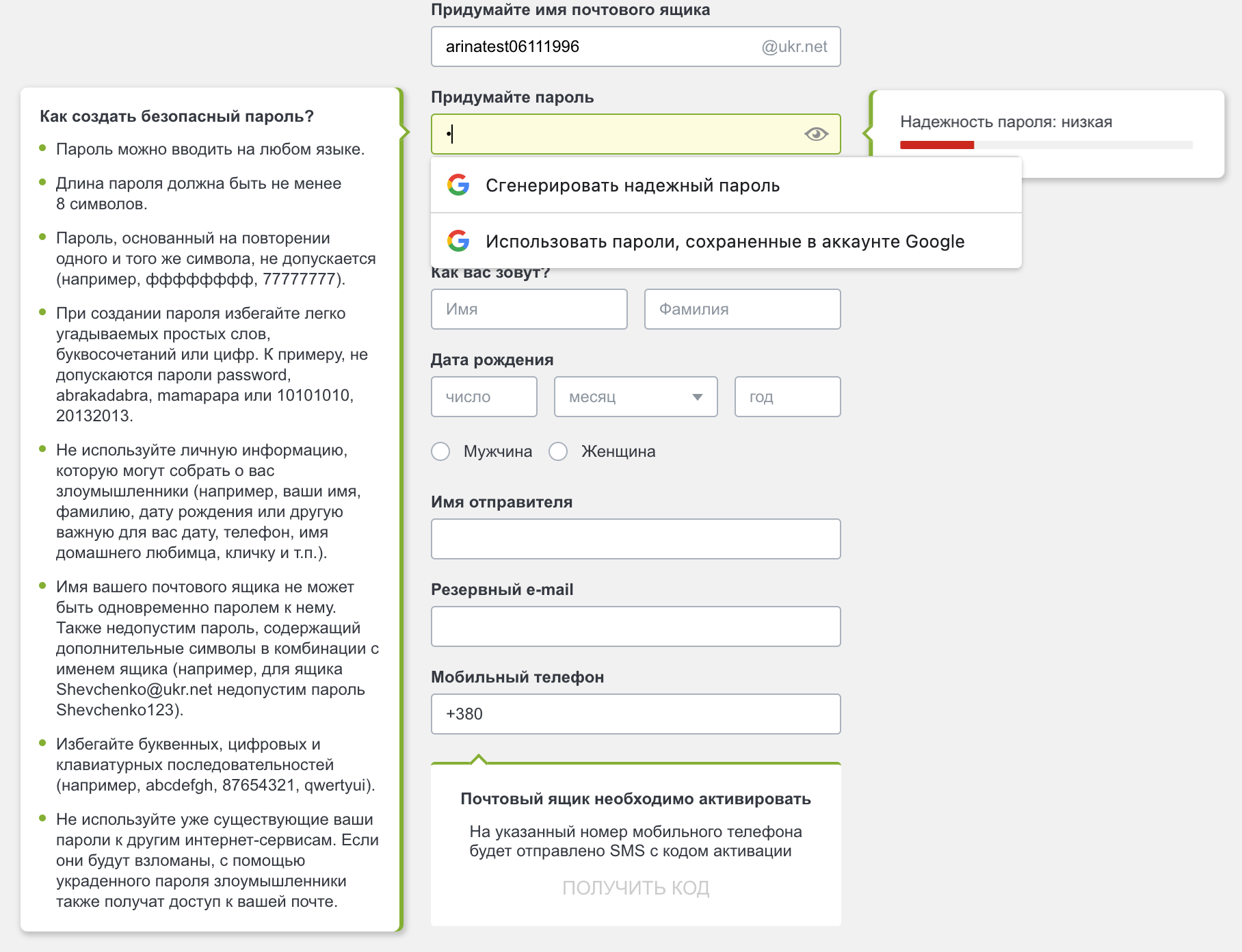Click the month dropdown arrow
The height and width of the screenshot is (952, 1242).
tap(697, 397)
